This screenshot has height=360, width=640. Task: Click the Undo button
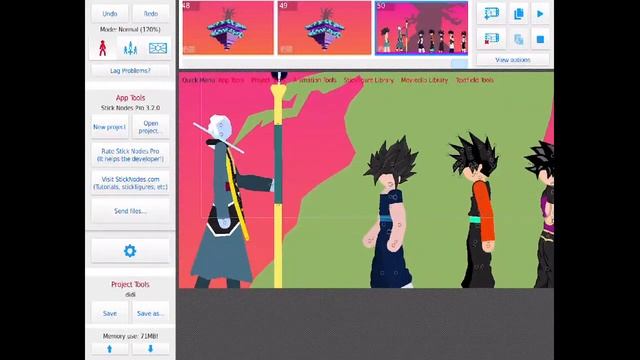[x=109, y=13]
